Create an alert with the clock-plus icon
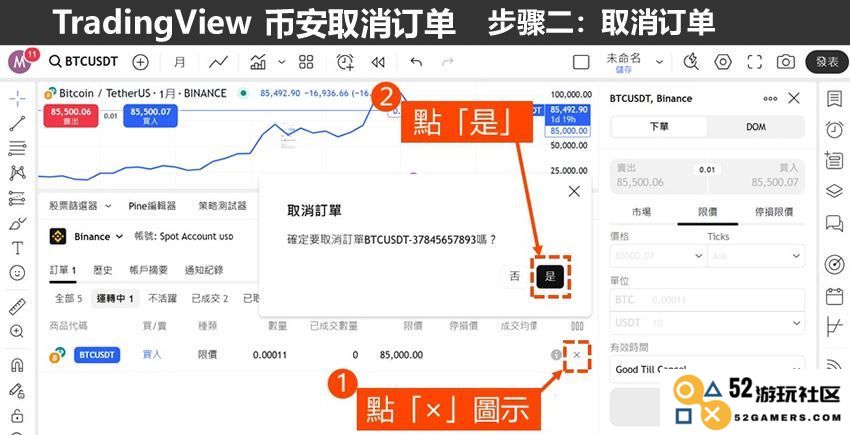Screen dimensions: 850x435 click(x=345, y=62)
